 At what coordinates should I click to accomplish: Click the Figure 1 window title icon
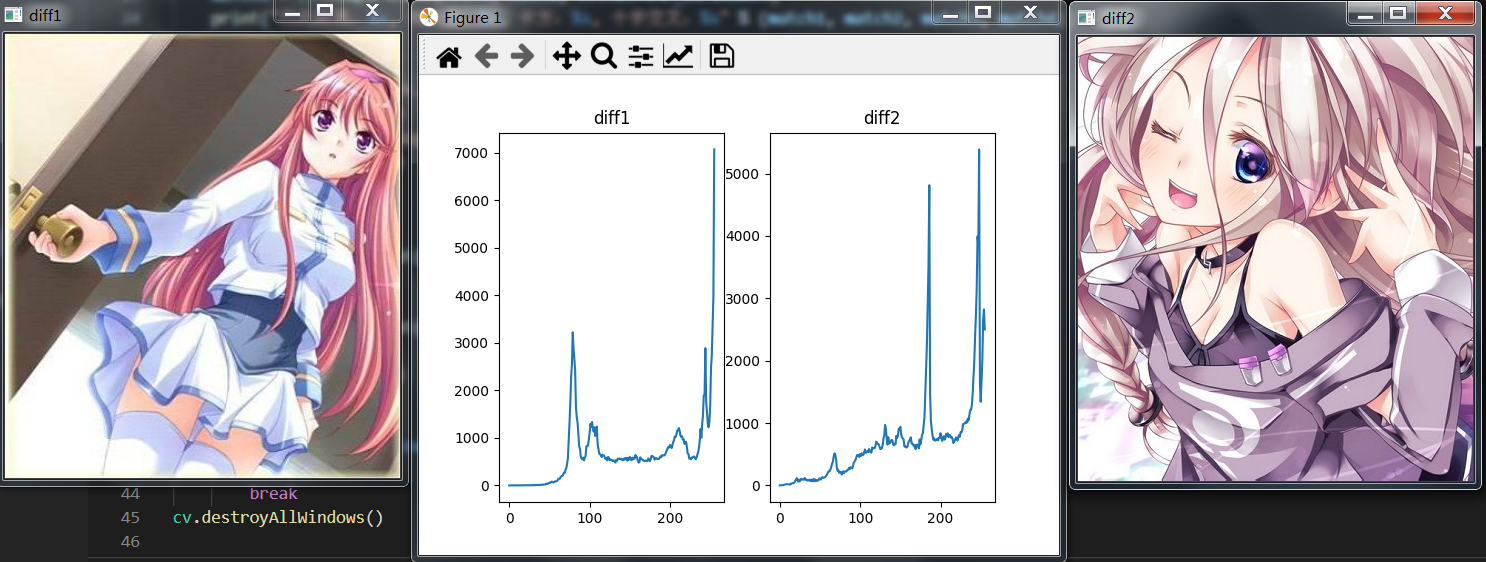coord(430,18)
